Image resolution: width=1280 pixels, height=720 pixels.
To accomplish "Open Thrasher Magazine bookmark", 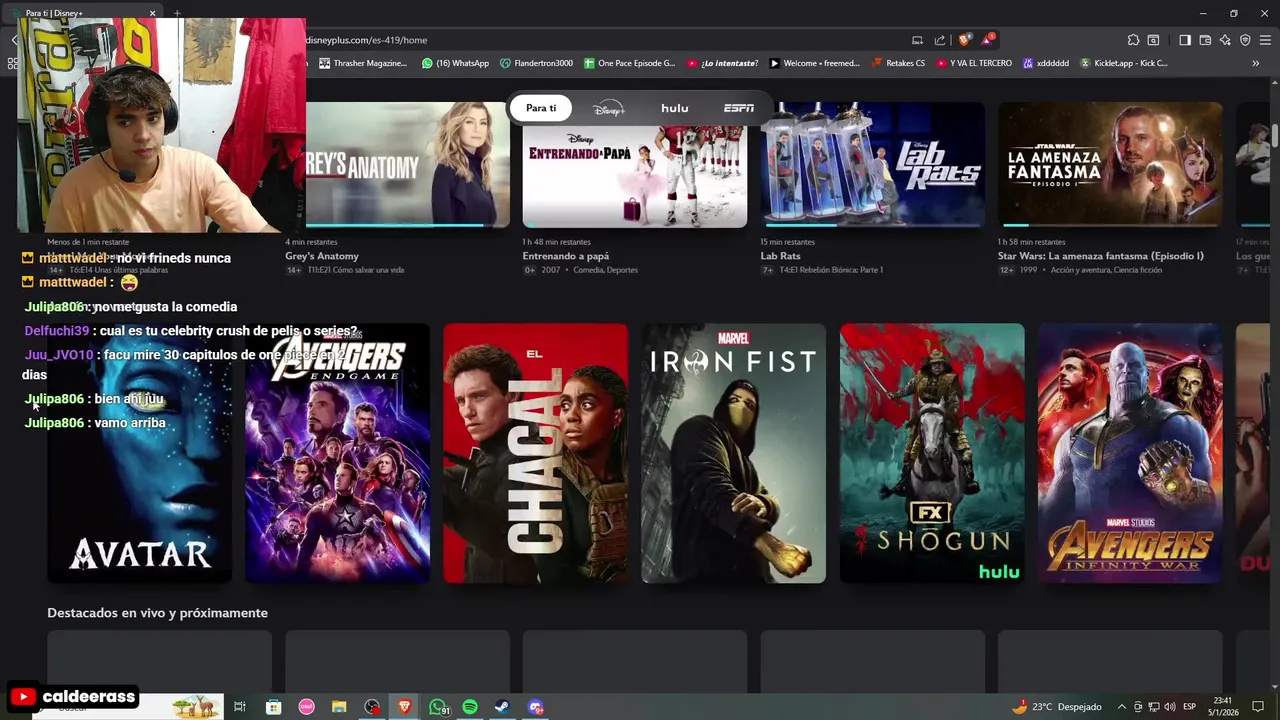I will click(363, 63).
